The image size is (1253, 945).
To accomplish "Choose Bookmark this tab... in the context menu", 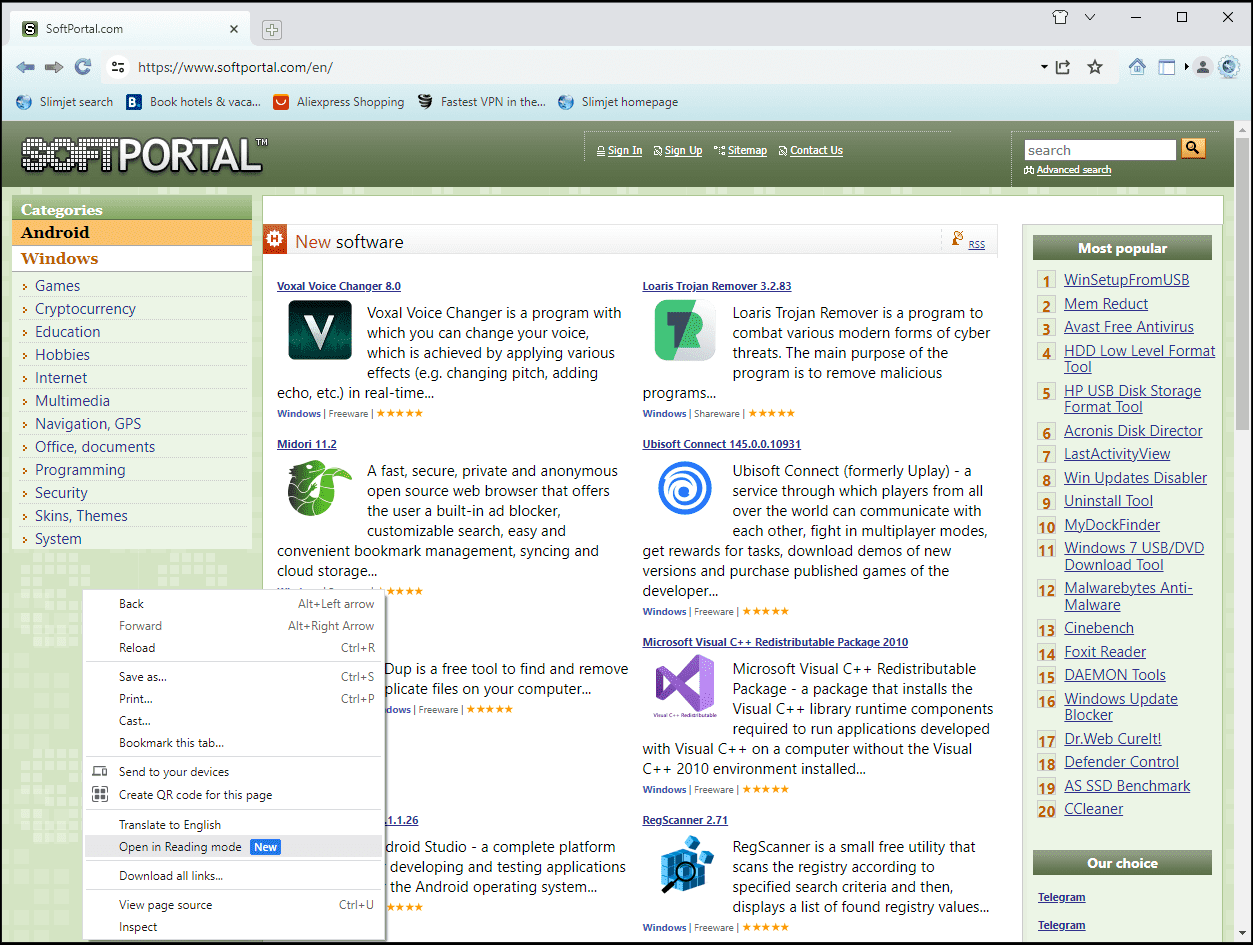I will point(235,743).
